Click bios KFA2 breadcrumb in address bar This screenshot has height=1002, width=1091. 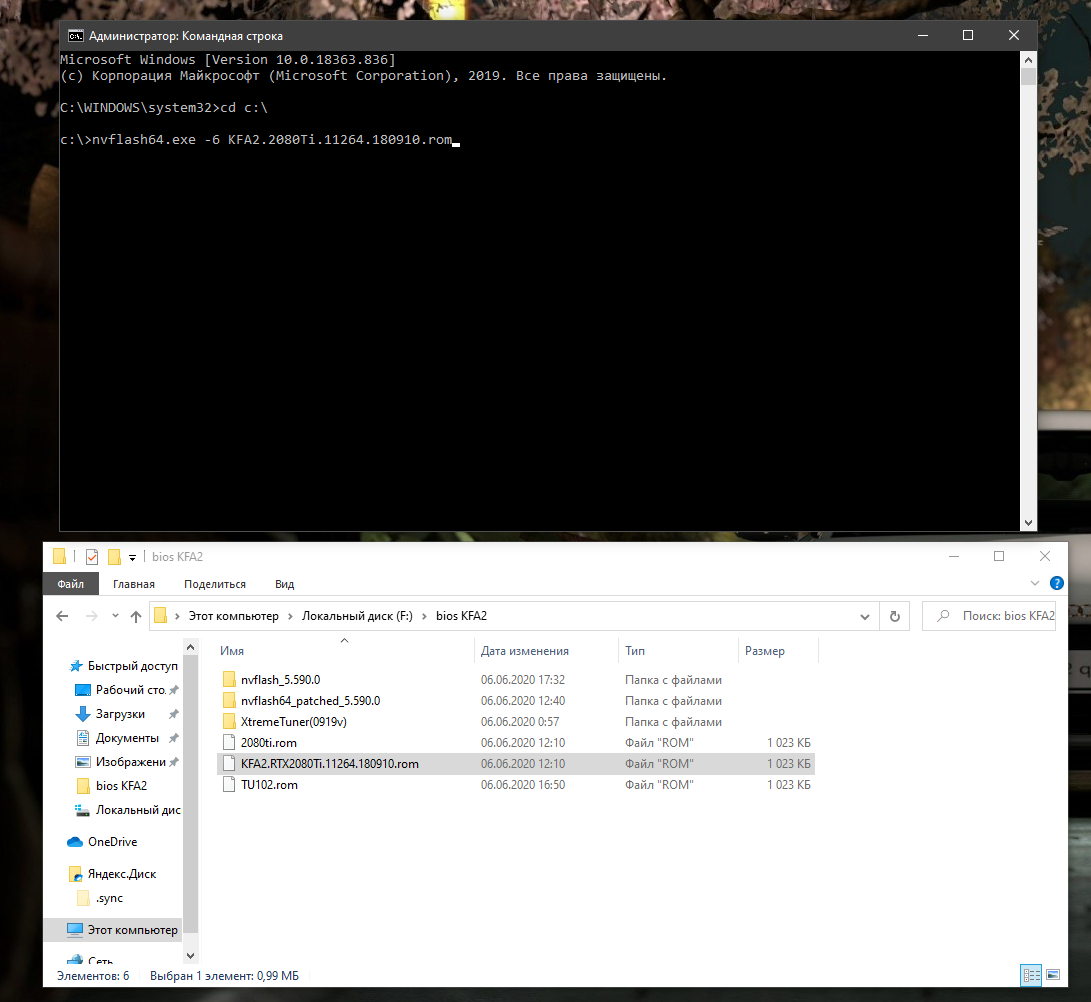[x=461, y=616]
